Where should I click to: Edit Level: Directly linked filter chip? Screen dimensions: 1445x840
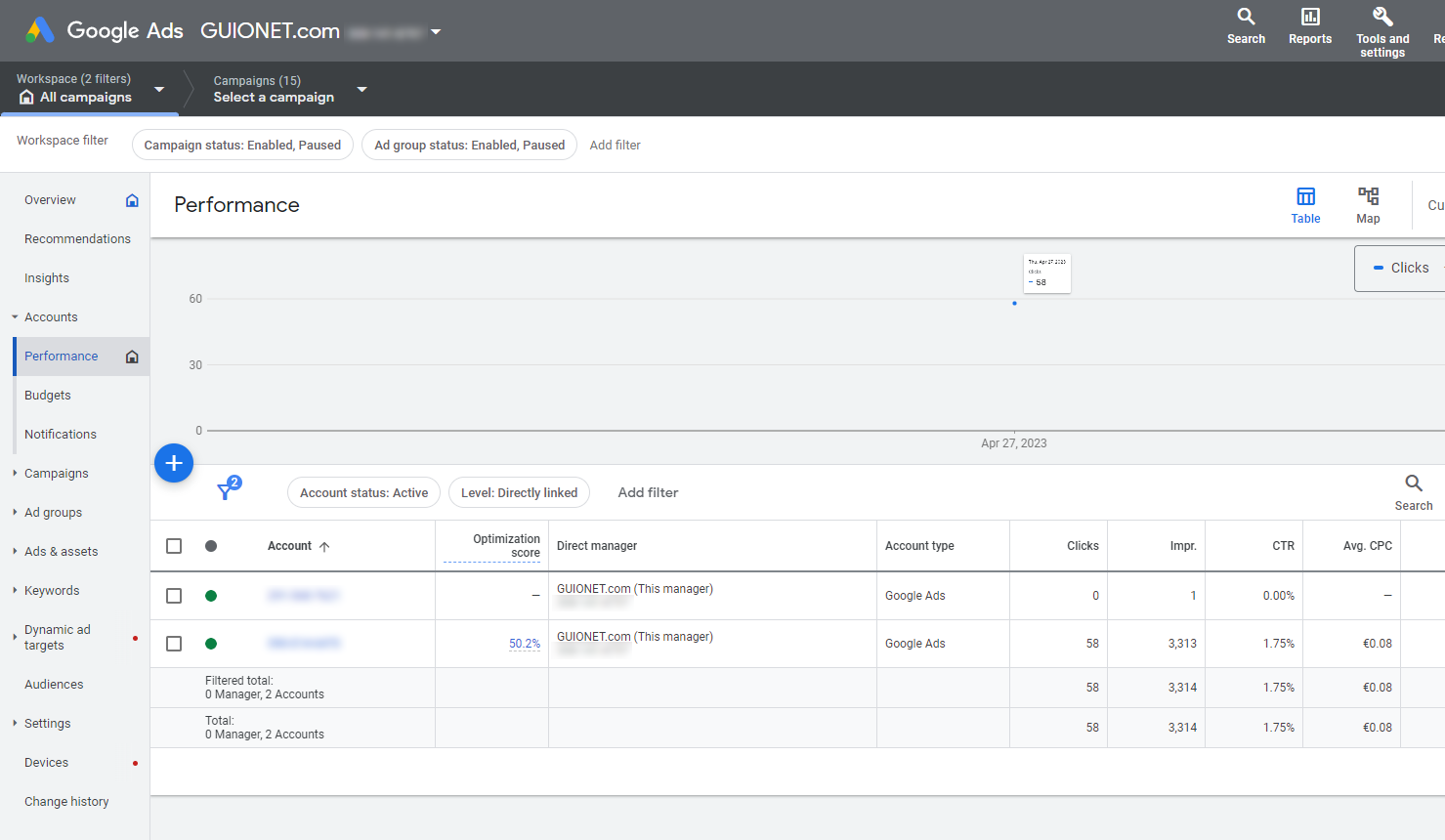pos(519,492)
